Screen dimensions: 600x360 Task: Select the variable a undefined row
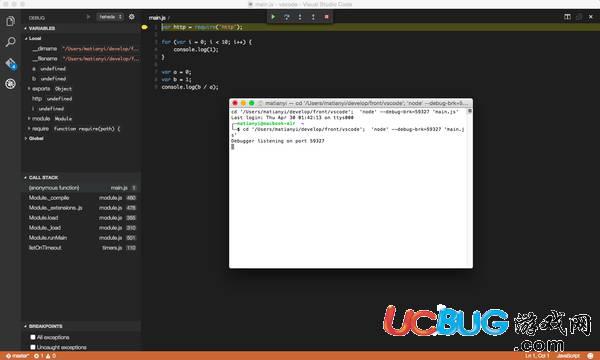coord(82,68)
